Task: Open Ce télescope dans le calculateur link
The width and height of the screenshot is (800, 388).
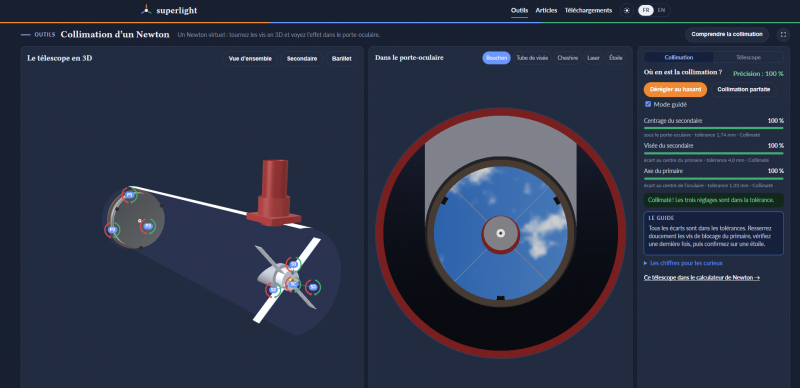Action: [702, 278]
